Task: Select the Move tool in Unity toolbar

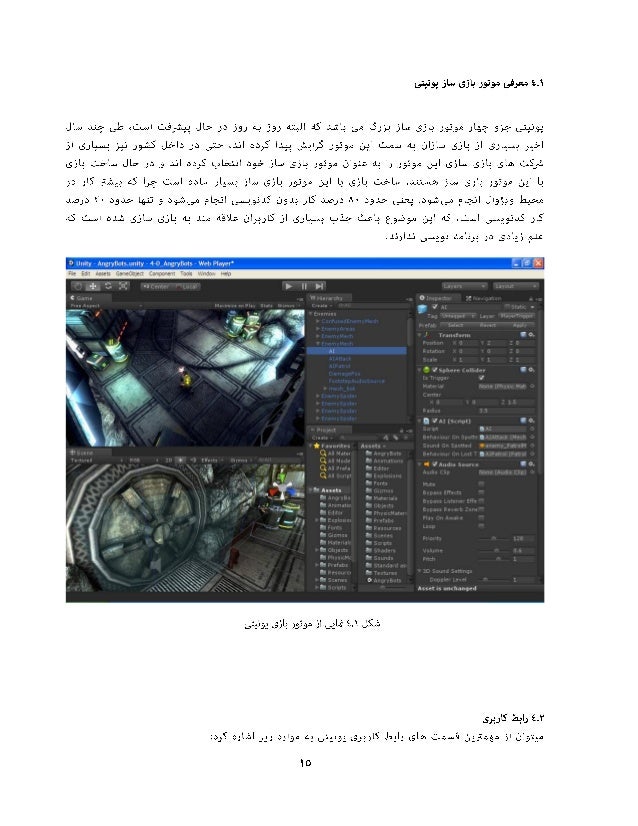Action: [93, 286]
